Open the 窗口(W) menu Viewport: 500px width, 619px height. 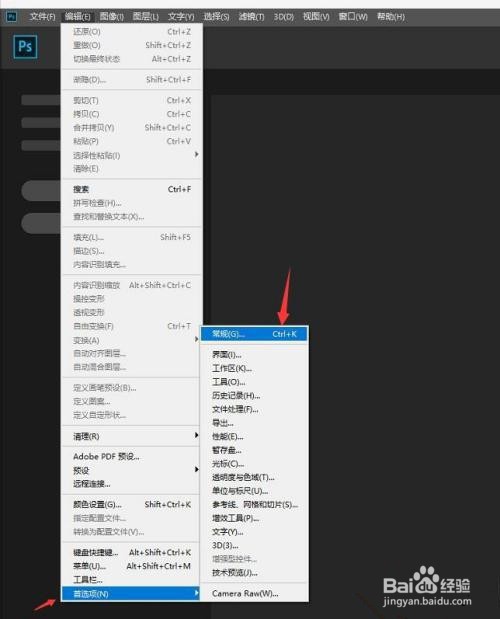pyautogui.click(x=353, y=17)
